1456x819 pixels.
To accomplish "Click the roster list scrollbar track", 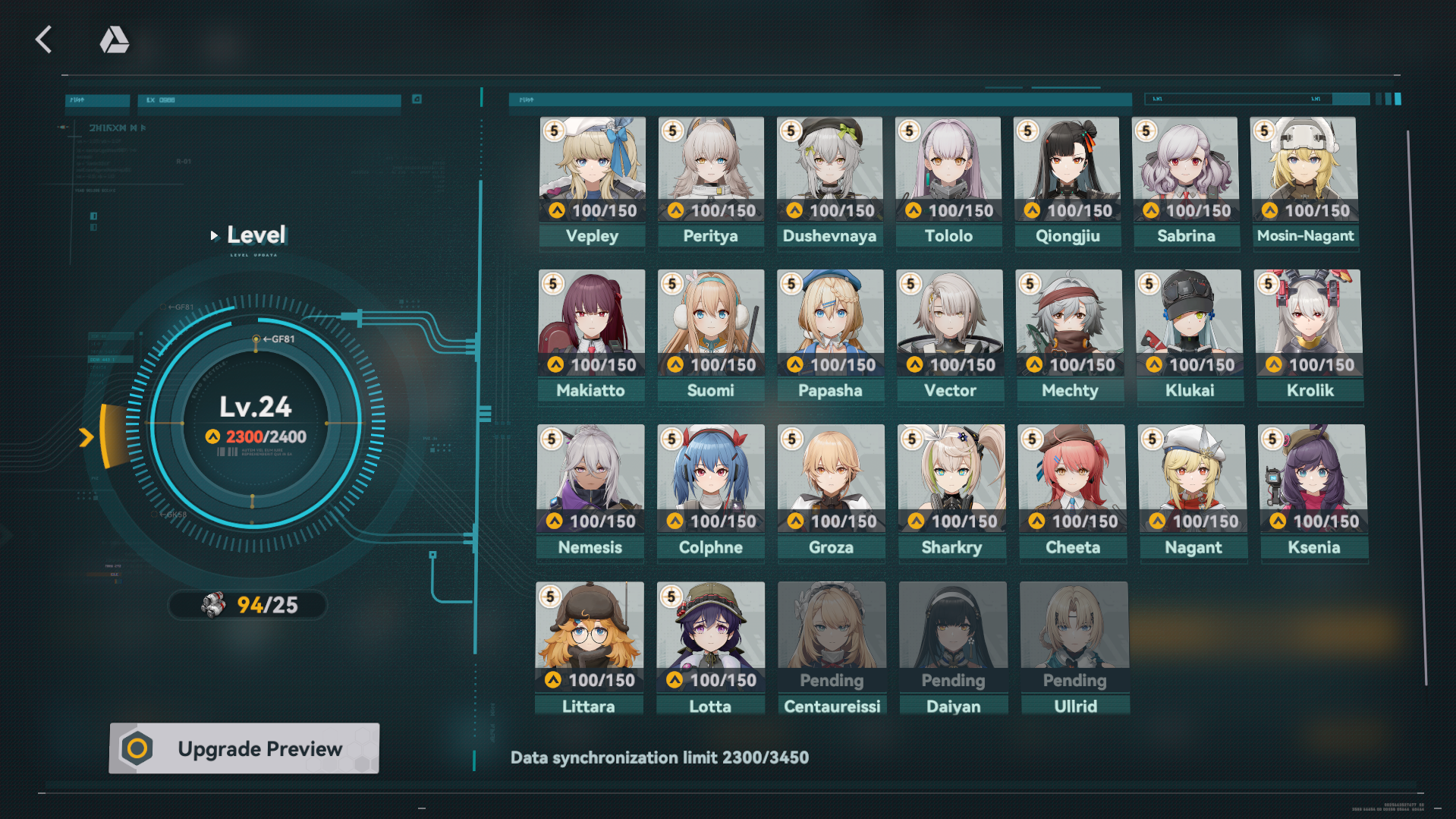I will 1416,408.
